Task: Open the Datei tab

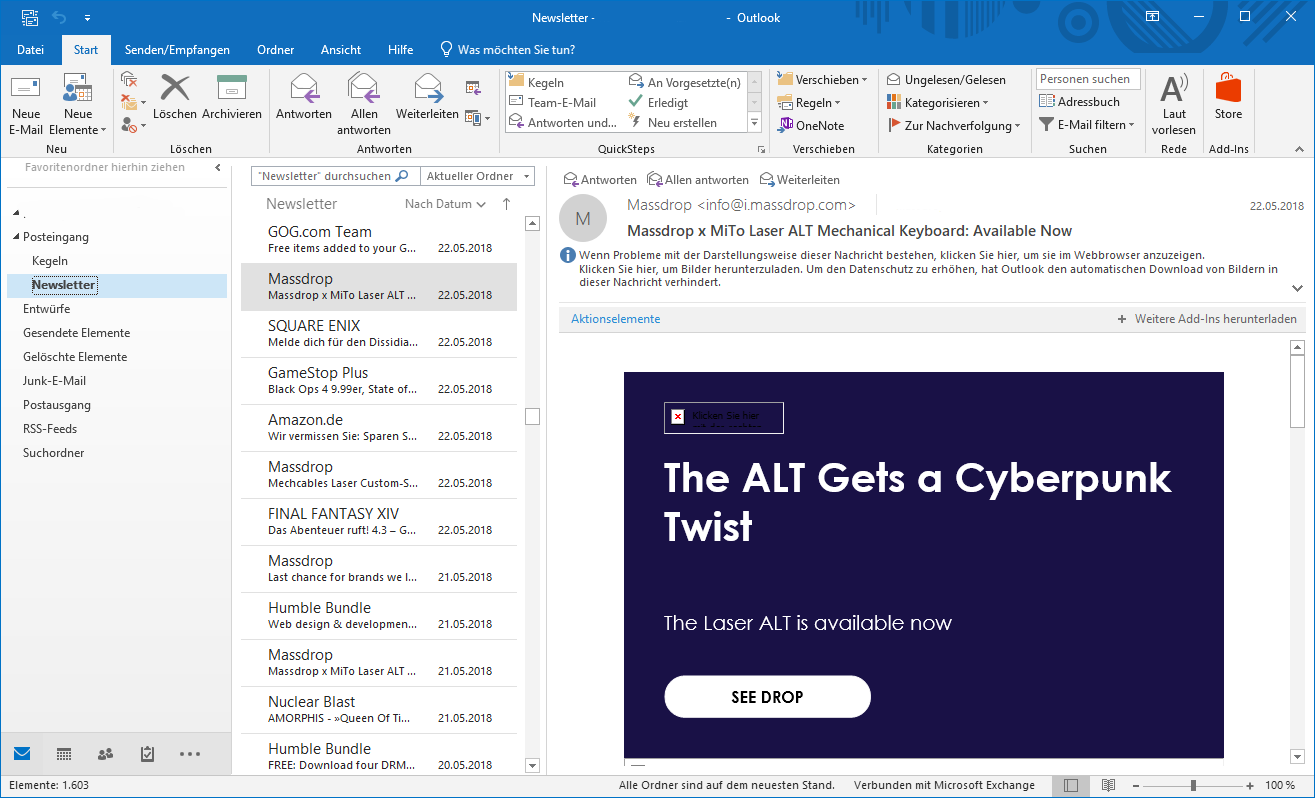Action: pos(30,50)
